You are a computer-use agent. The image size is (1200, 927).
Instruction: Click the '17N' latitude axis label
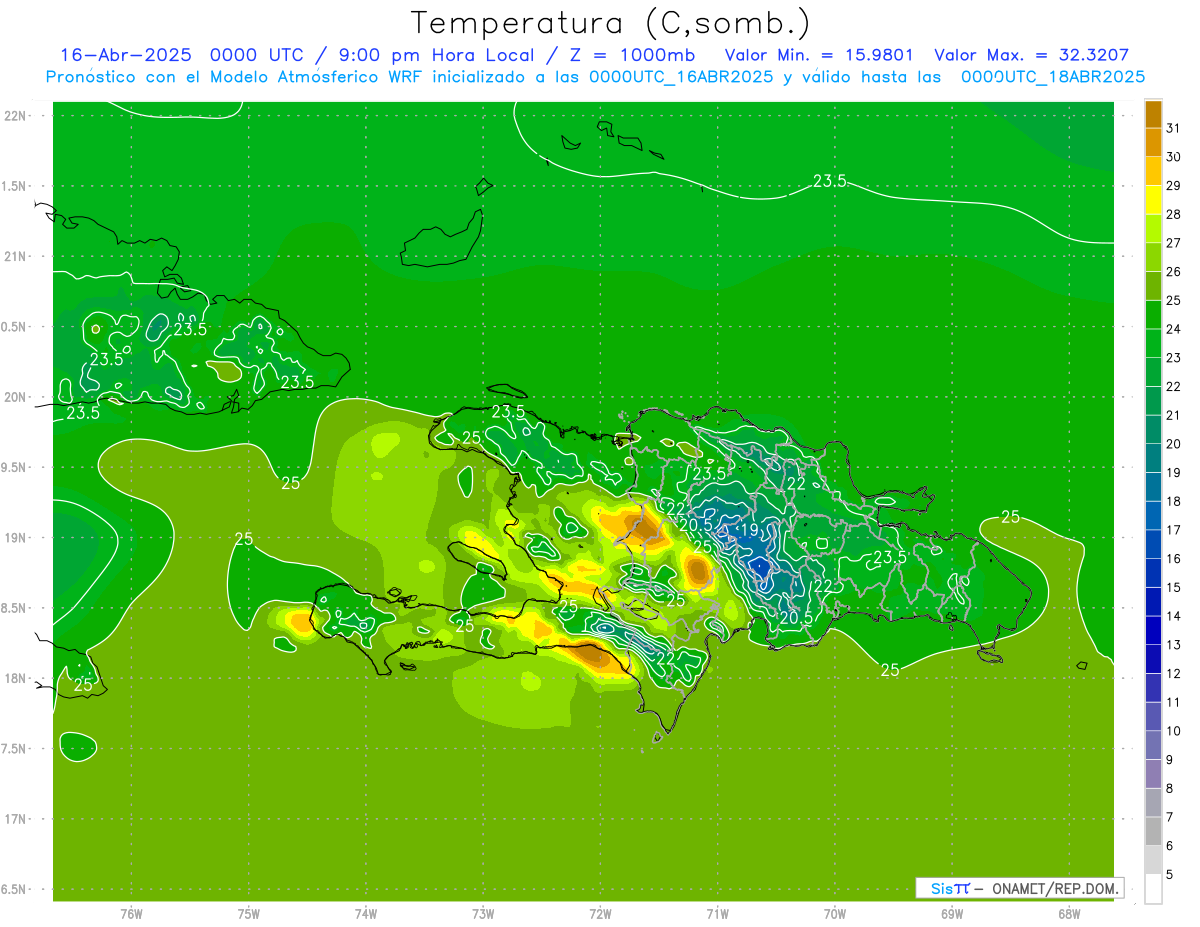click(15, 819)
